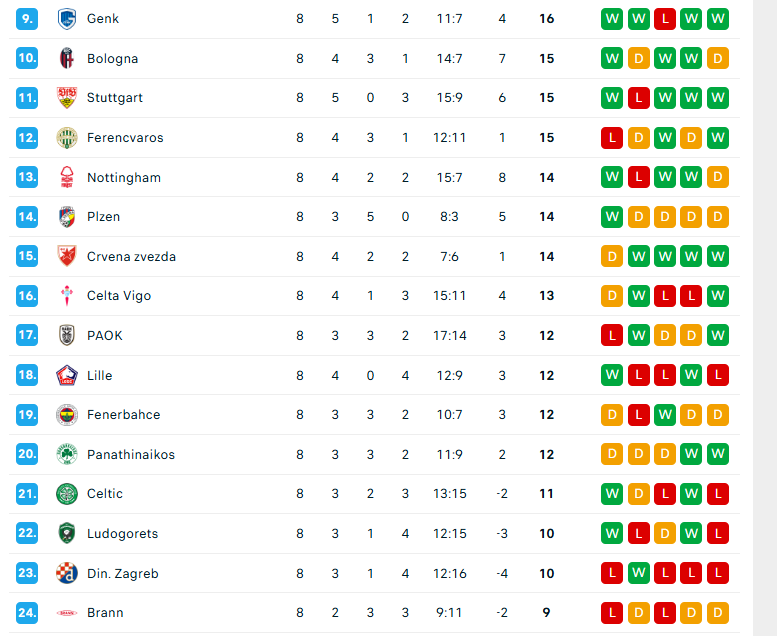This screenshot has height=636, width=777.
Task: Click the Stuttgart club crest icon
Action: pos(67,98)
